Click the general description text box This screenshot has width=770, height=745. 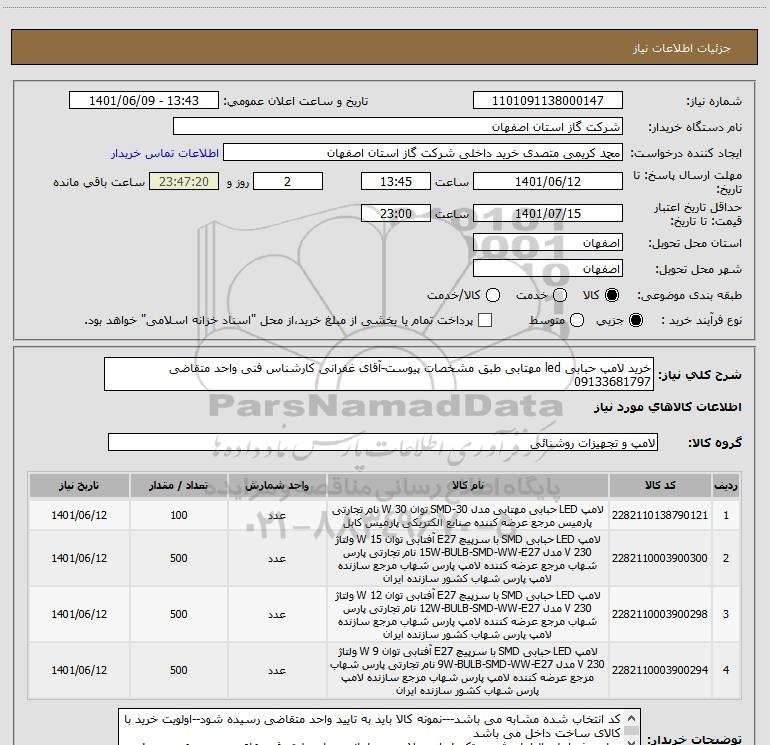pos(379,374)
